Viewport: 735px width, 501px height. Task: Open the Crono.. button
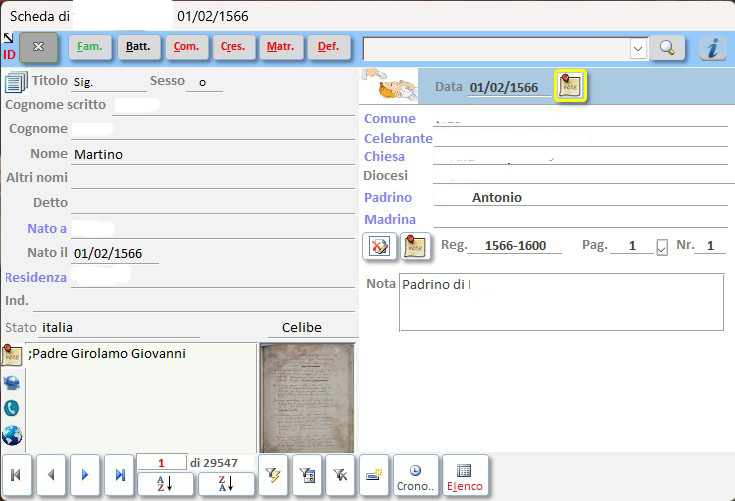tap(416, 475)
